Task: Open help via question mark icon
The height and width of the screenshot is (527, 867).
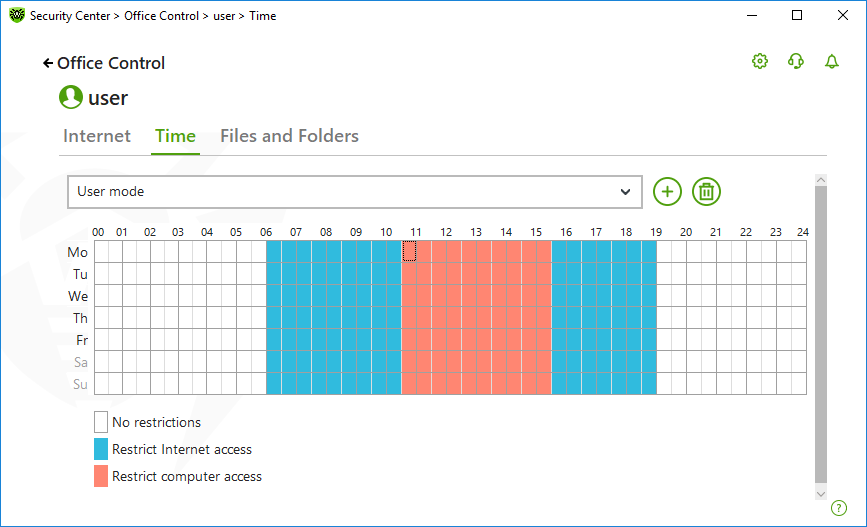Action: [x=839, y=508]
